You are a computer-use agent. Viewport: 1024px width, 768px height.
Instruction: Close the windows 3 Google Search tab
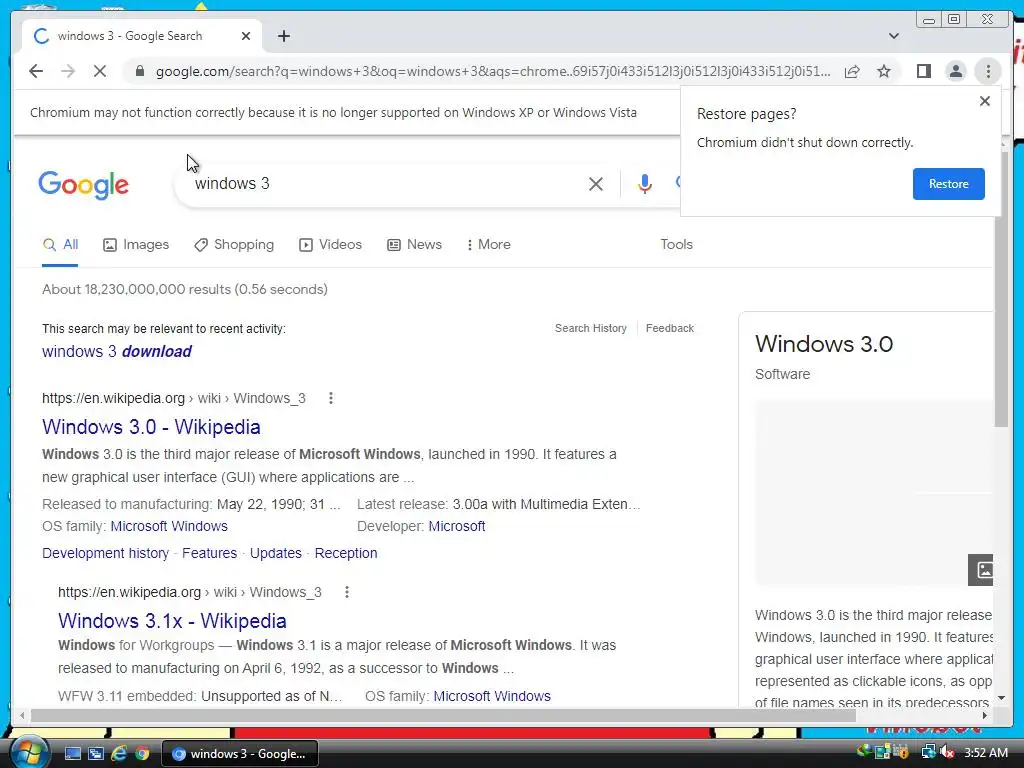(246, 37)
